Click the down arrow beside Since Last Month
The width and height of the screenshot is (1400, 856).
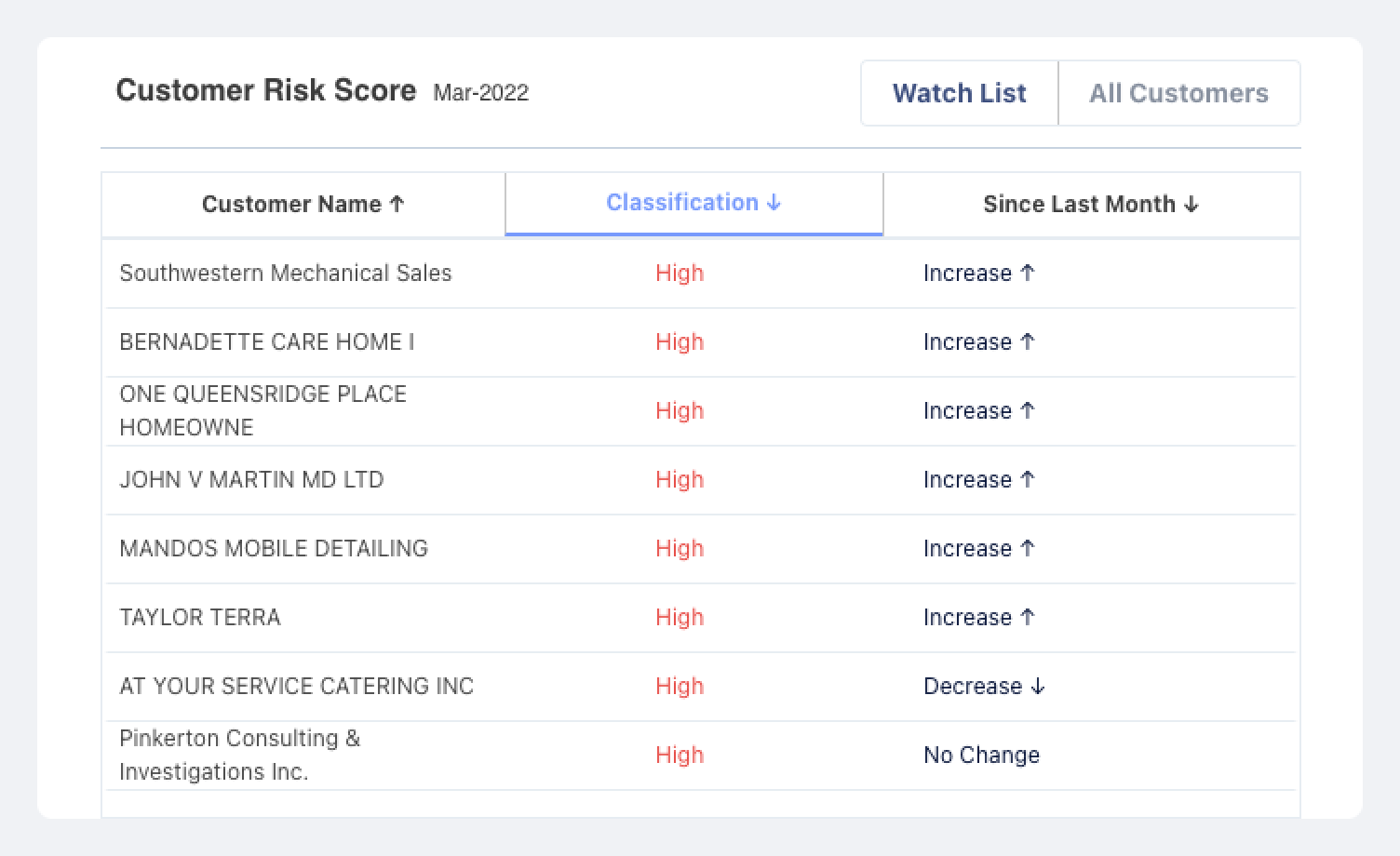[x=1191, y=205]
